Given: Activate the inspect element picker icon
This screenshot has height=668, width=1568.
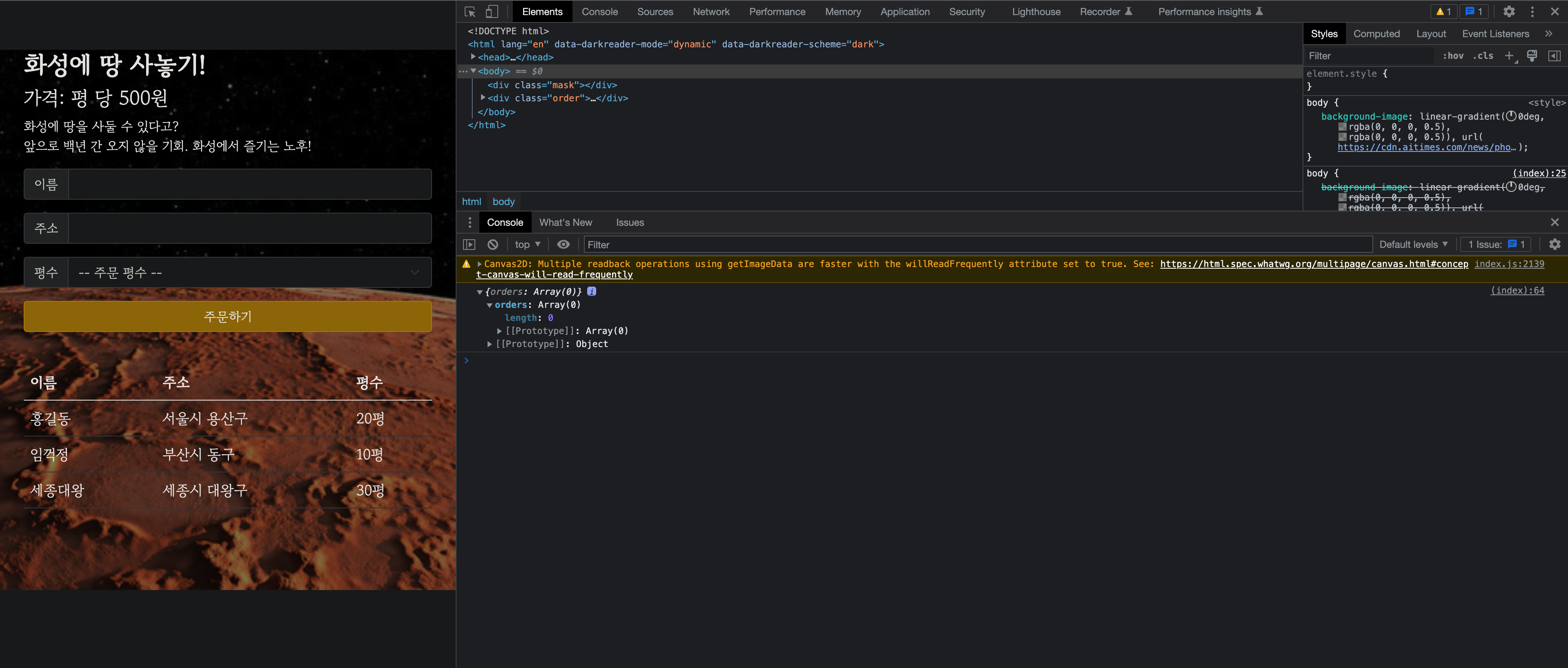Looking at the screenshot, I should 470,11.
